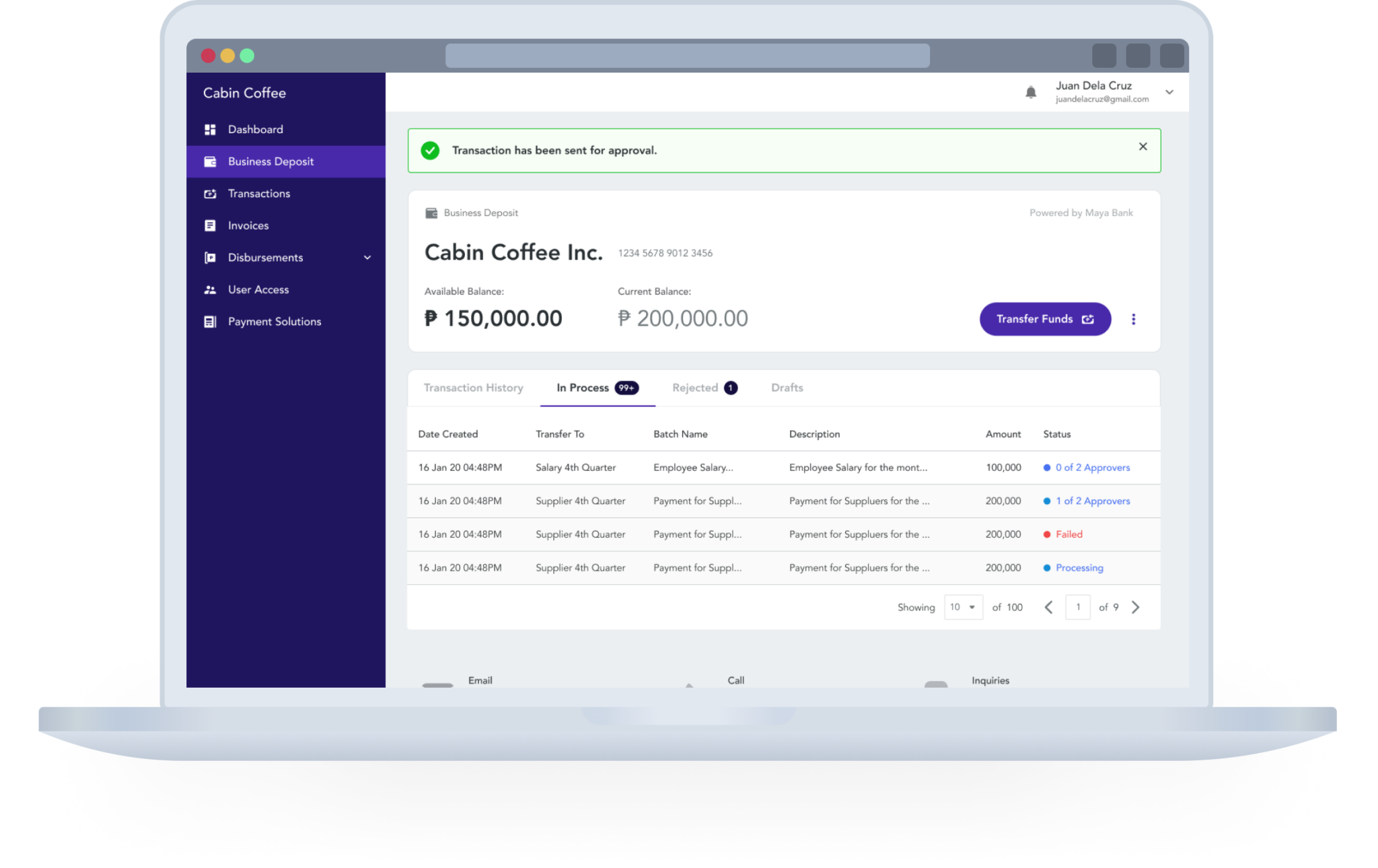The image size is (1378, 868).
Task: Open the Invoices section
Action: (x=248, y=225)
